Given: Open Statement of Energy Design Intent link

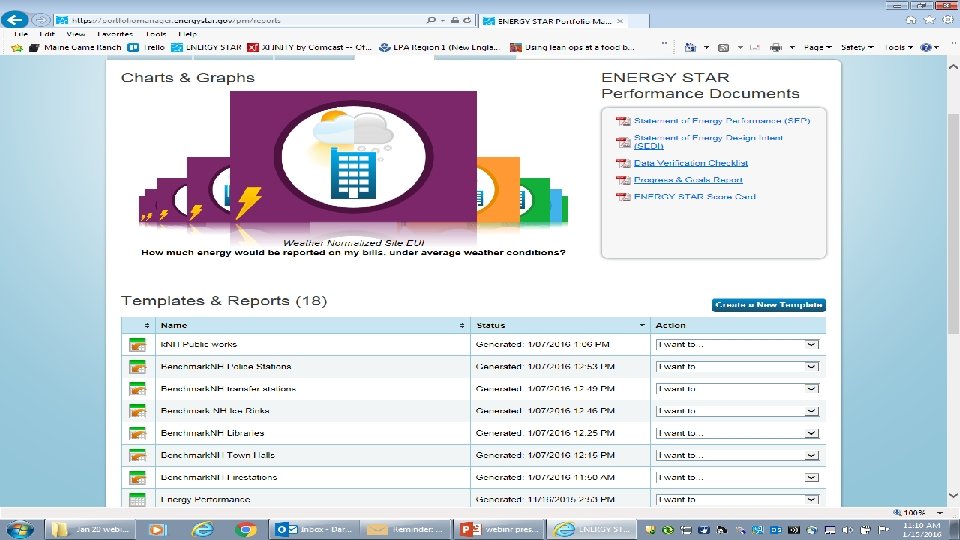Looking at the screenshot, I should pos(708,142).
